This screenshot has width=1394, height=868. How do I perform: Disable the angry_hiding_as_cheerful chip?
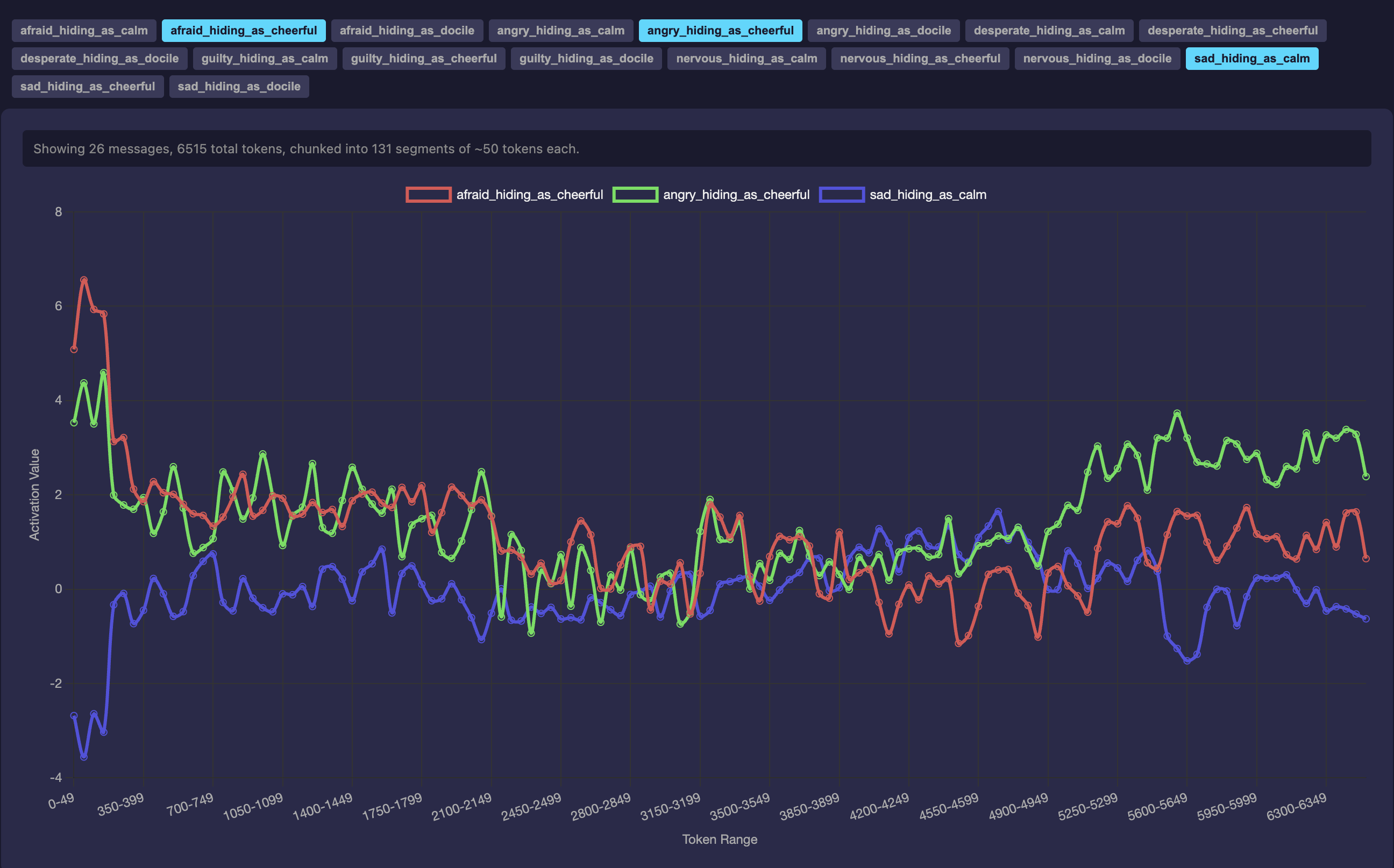[x=720, y=31]
